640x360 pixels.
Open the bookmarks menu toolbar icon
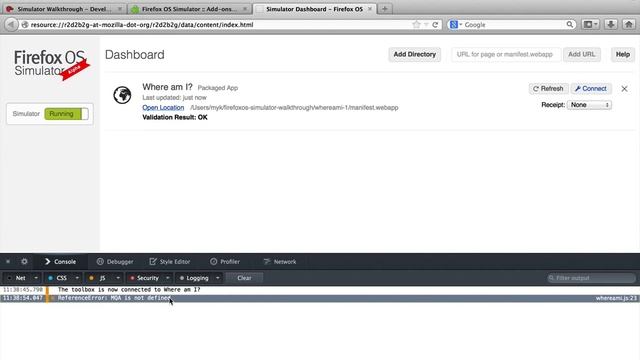pos(590,24)
